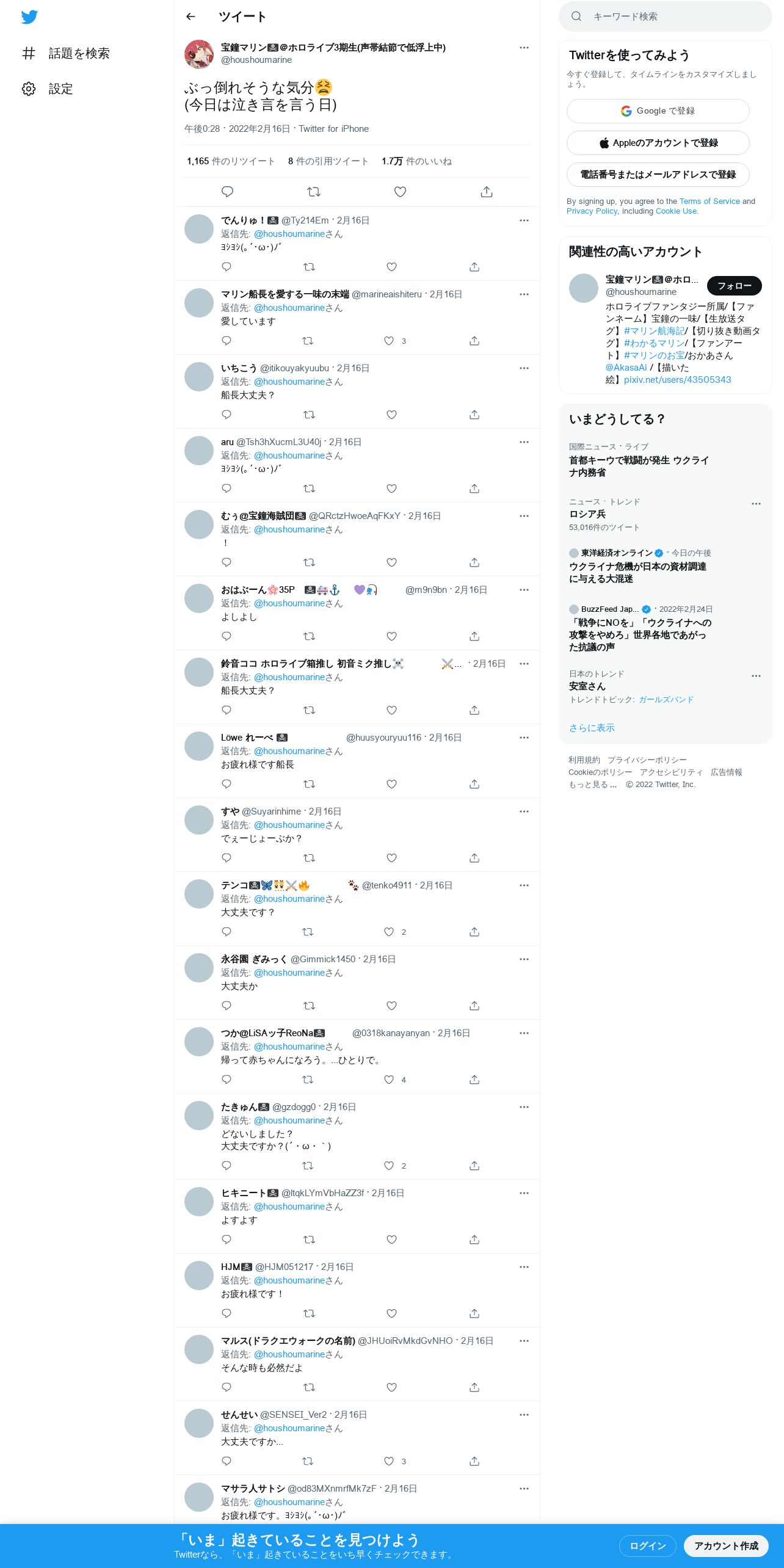Viewport: 784px width, 1568px height.
Task: Open the more options menu on the main tweet
Action: [x=524, y=48]
